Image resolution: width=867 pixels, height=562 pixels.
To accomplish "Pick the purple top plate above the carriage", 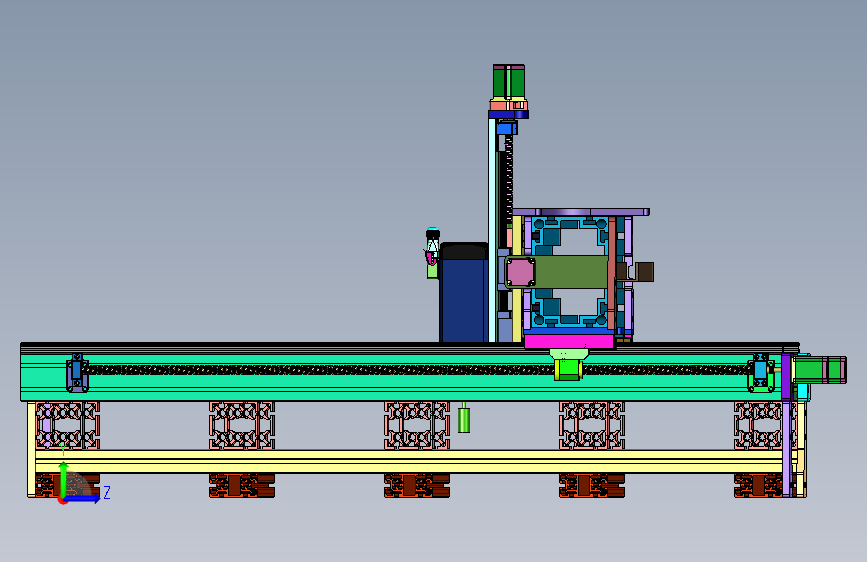I will coord(581,212).
